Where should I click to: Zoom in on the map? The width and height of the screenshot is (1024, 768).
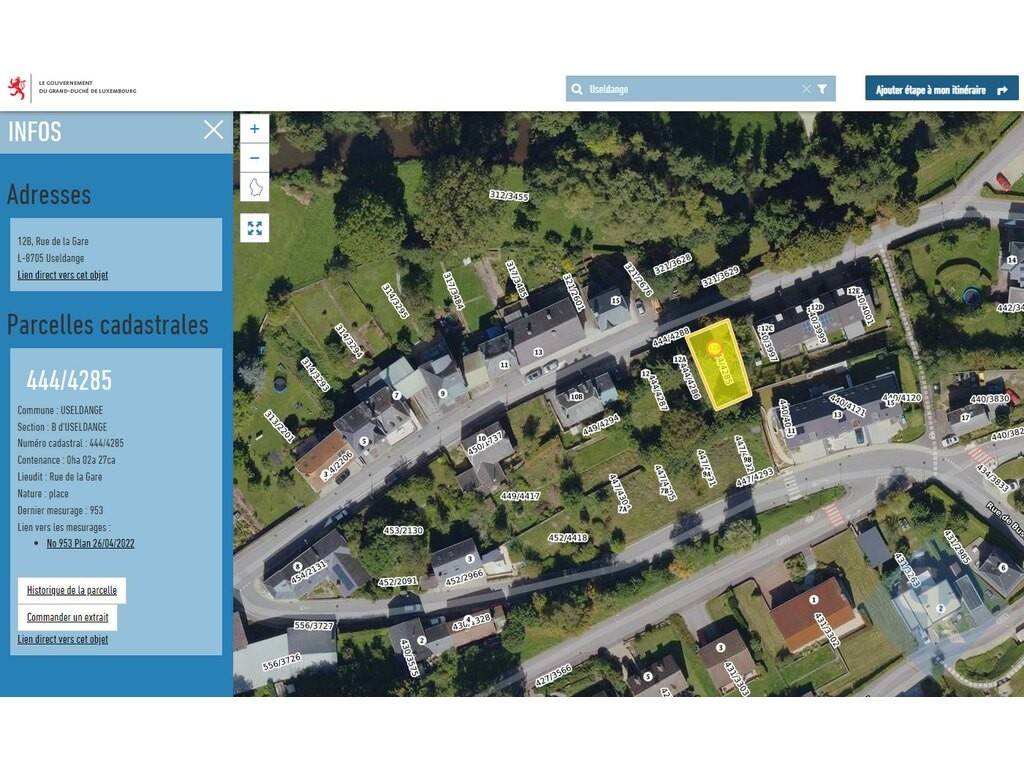[x=254, y=129]
